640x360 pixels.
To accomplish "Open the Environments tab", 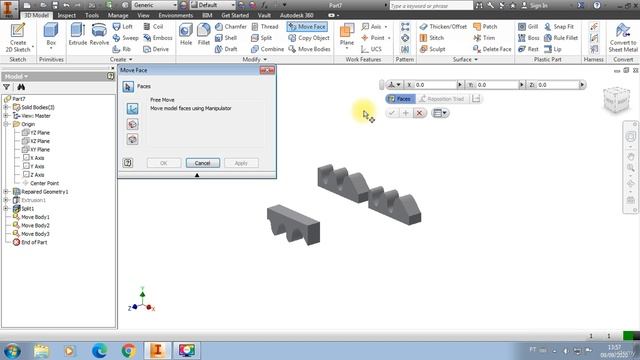I will coord(176,16).
